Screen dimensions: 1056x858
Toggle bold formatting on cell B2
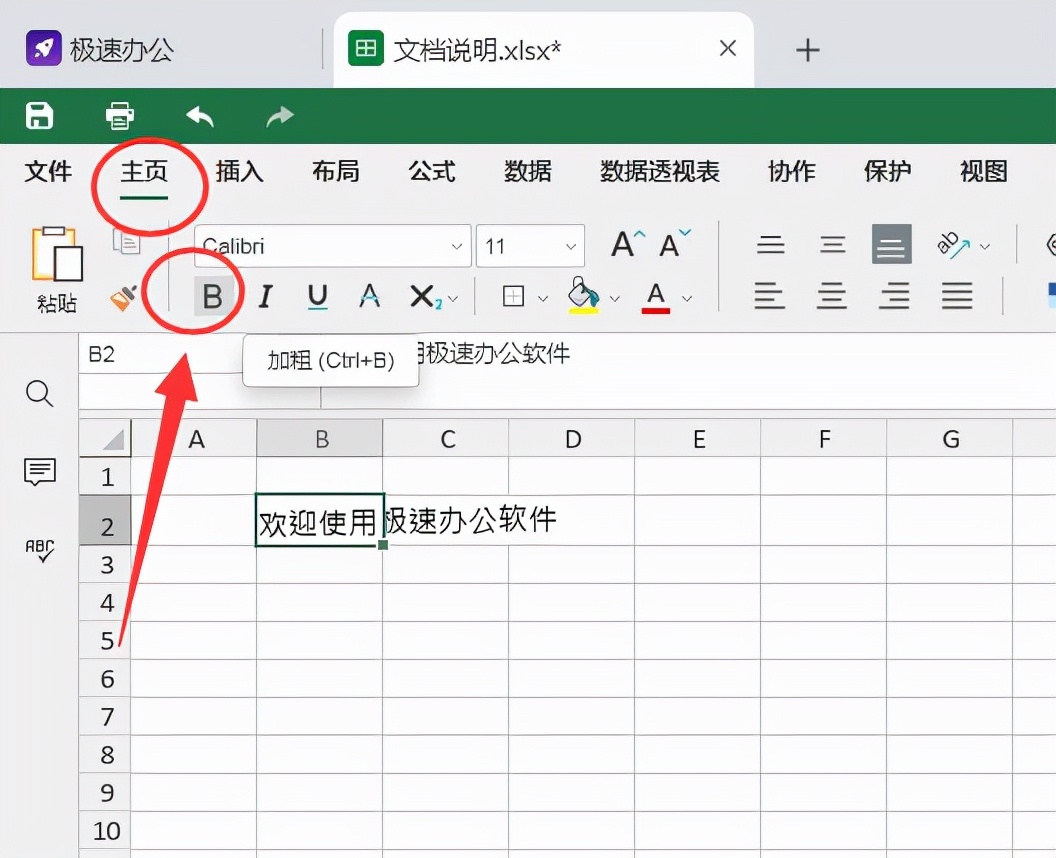(213, 296)
